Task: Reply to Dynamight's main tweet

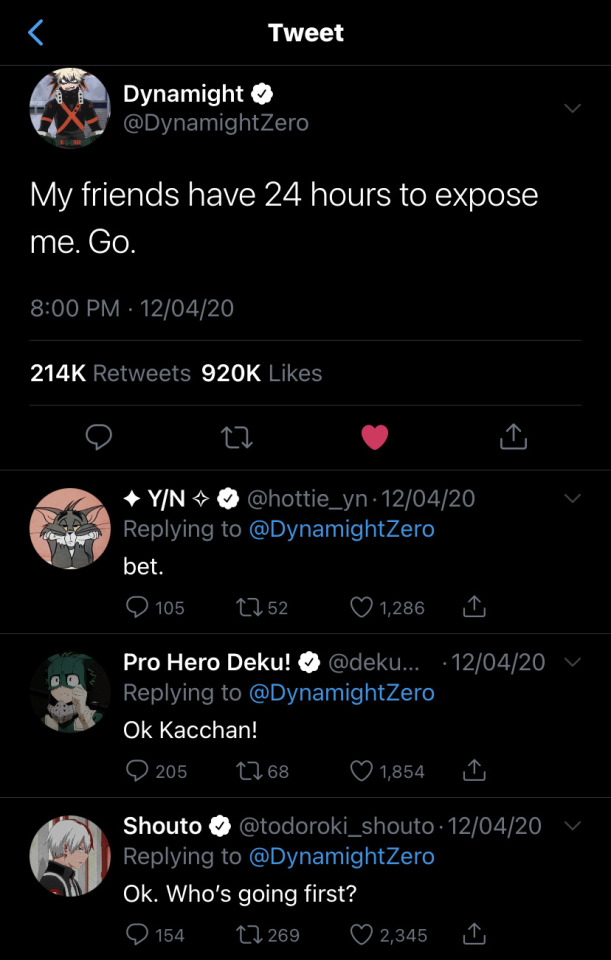Action: (x=98, y=438)
